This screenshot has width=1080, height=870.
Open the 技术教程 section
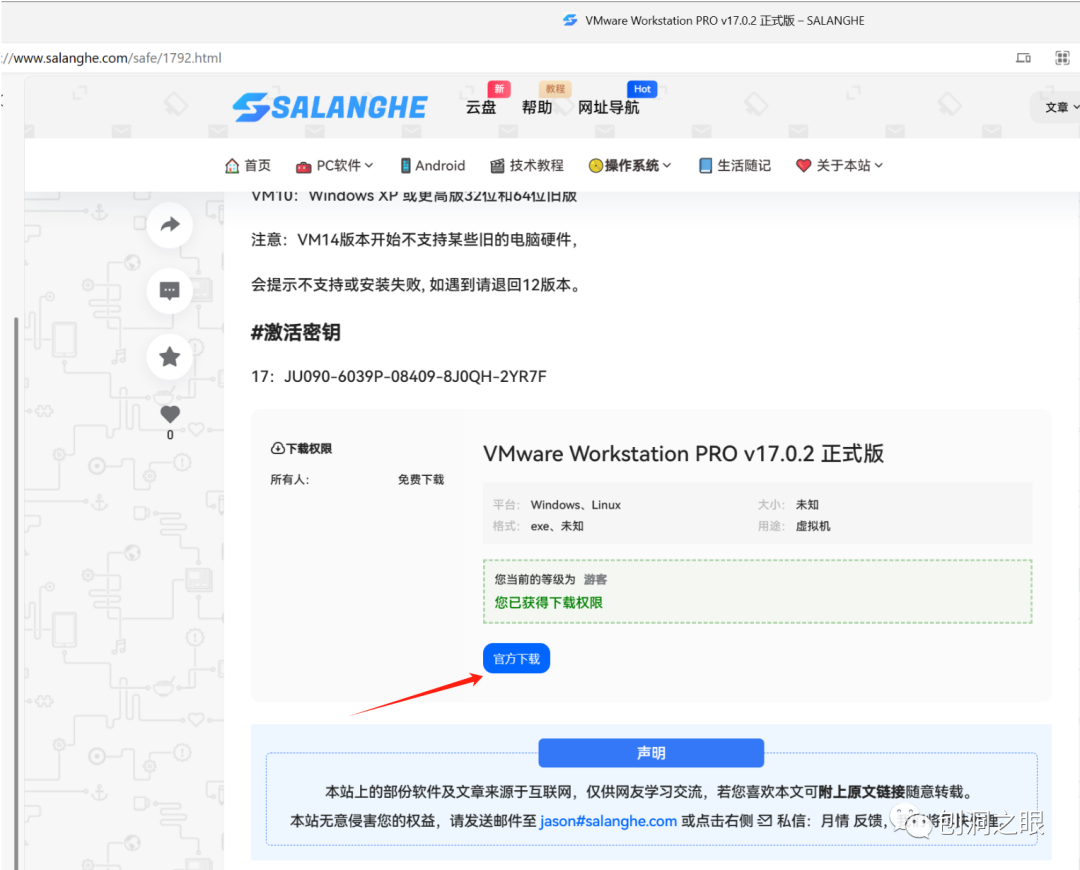(x=527, y=165)
